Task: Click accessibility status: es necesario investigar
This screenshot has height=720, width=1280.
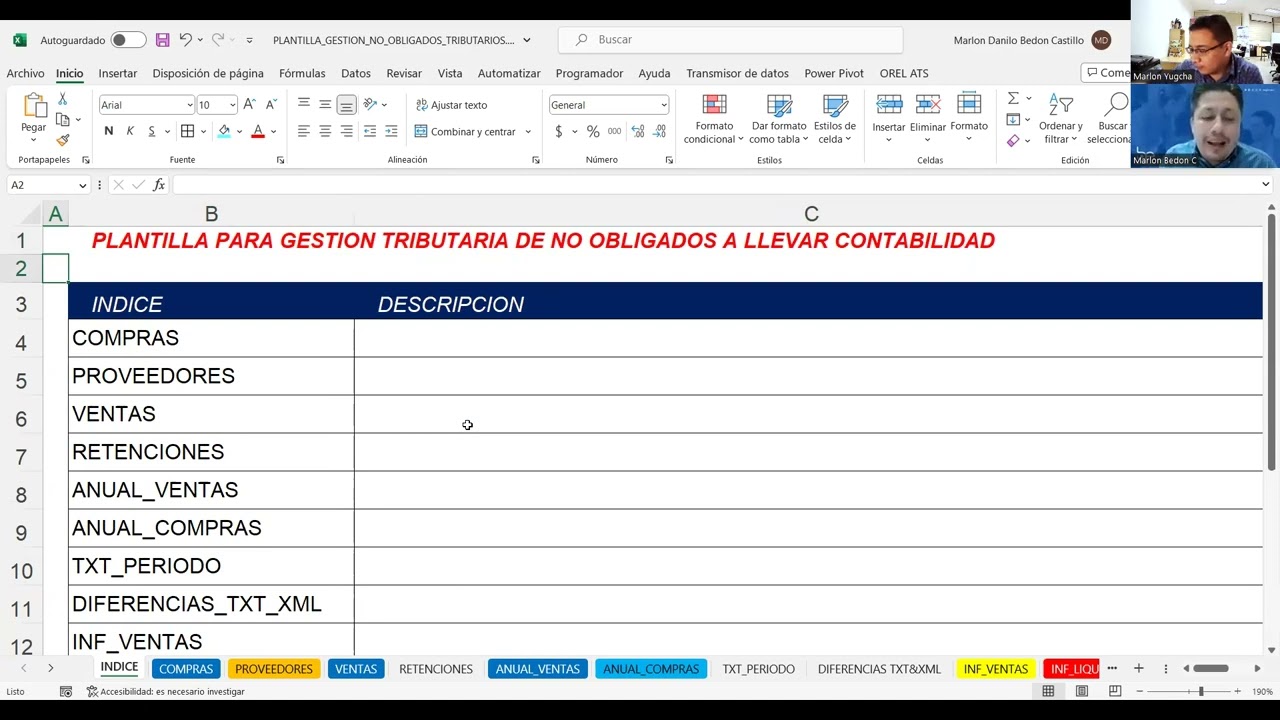Action: click(x=165, y=691)
